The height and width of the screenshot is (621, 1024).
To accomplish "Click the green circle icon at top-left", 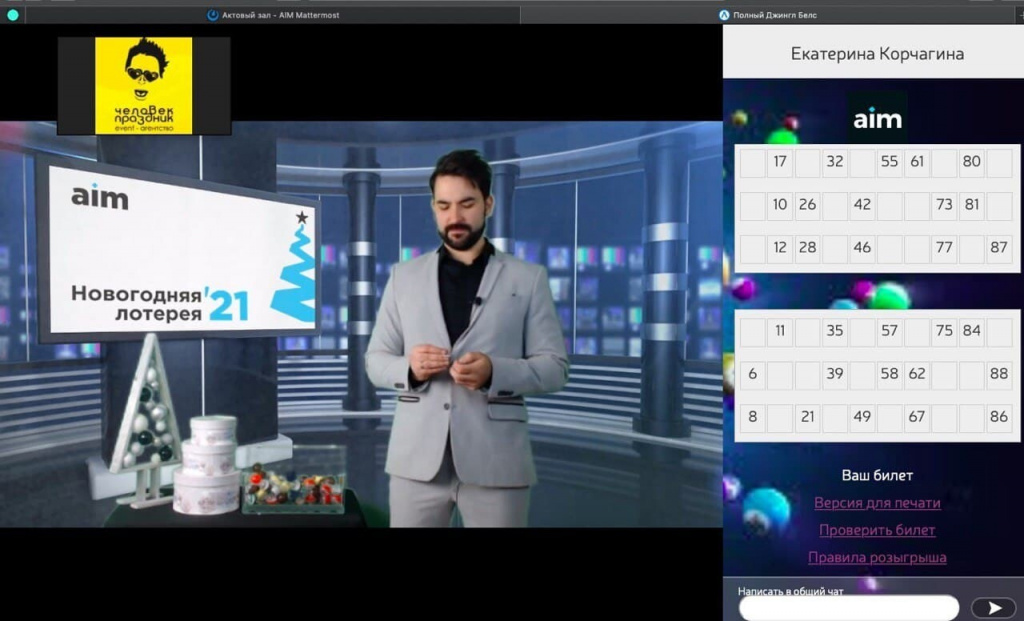I will [x=13, y=15].
